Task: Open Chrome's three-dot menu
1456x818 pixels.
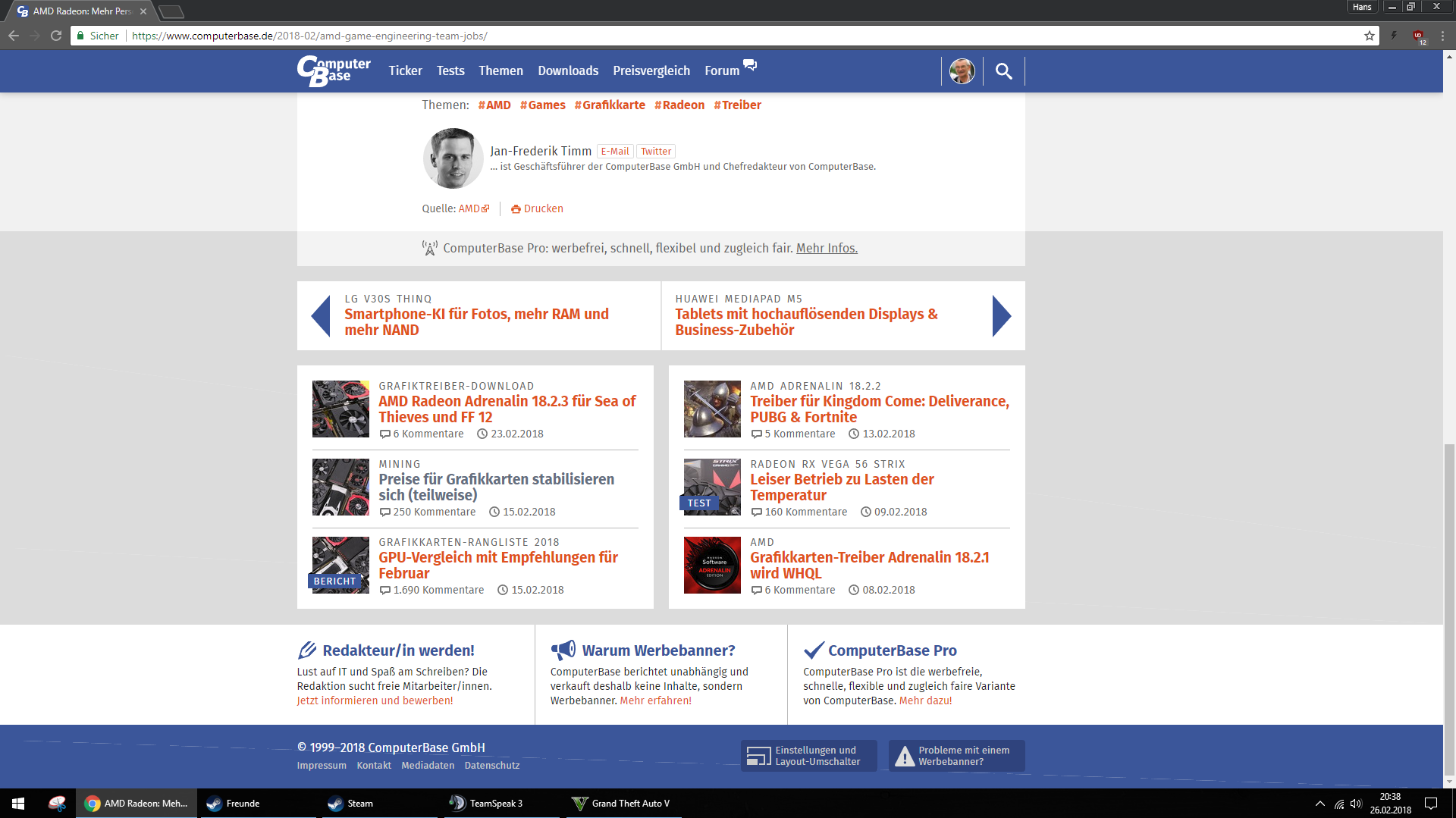Action: pyautogui.click(x=1442, y=36)
